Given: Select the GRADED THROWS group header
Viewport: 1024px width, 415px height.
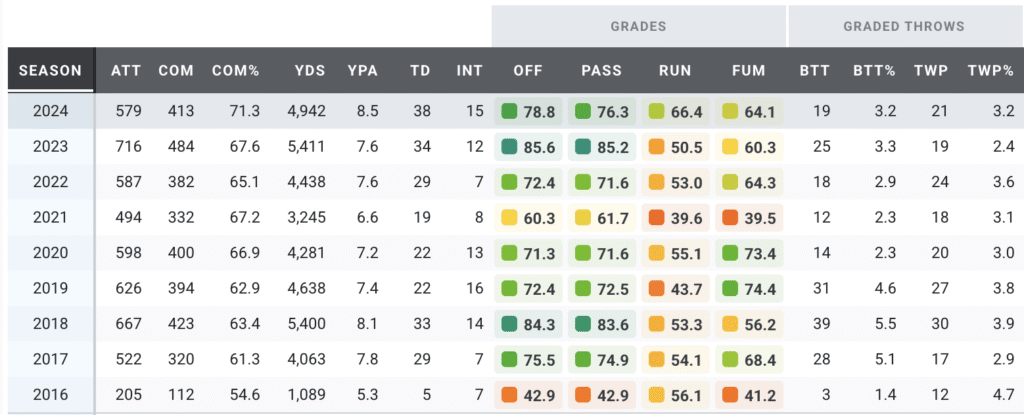Looking at the screenshot, I should pyautogui.click(x=903, y=26).
